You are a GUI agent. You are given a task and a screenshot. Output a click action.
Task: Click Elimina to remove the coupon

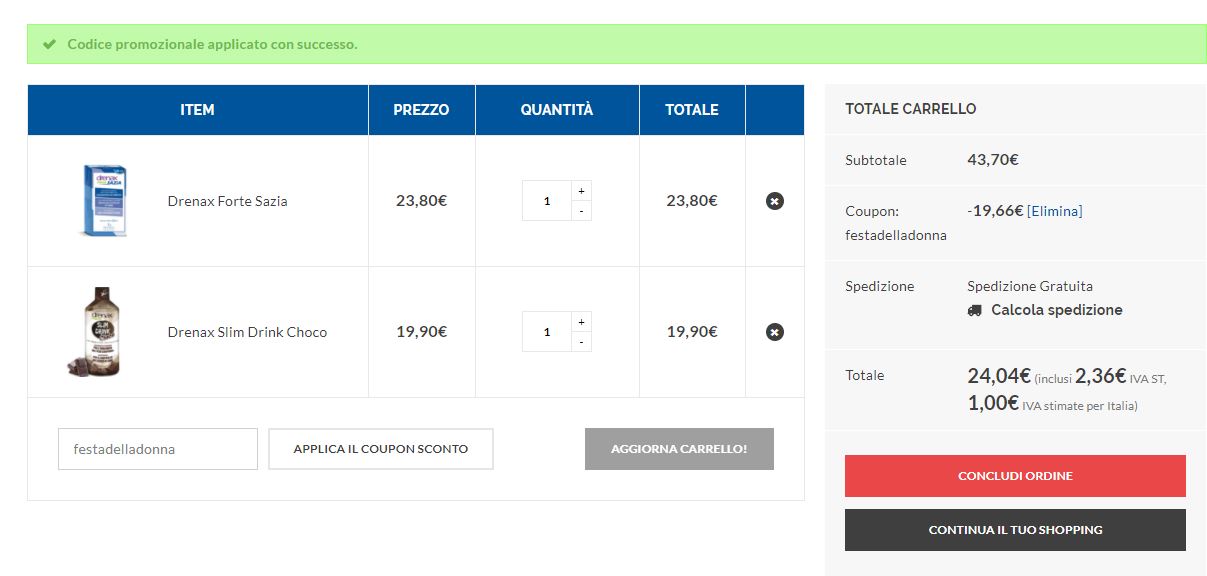1054,211
